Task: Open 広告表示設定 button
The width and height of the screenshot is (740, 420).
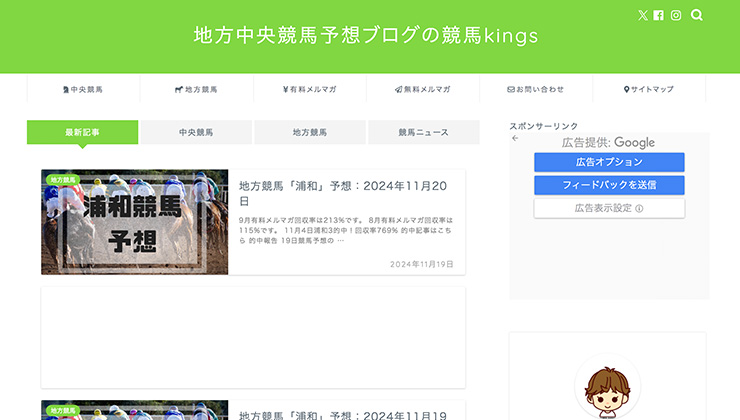Action: tap(609, 208)
